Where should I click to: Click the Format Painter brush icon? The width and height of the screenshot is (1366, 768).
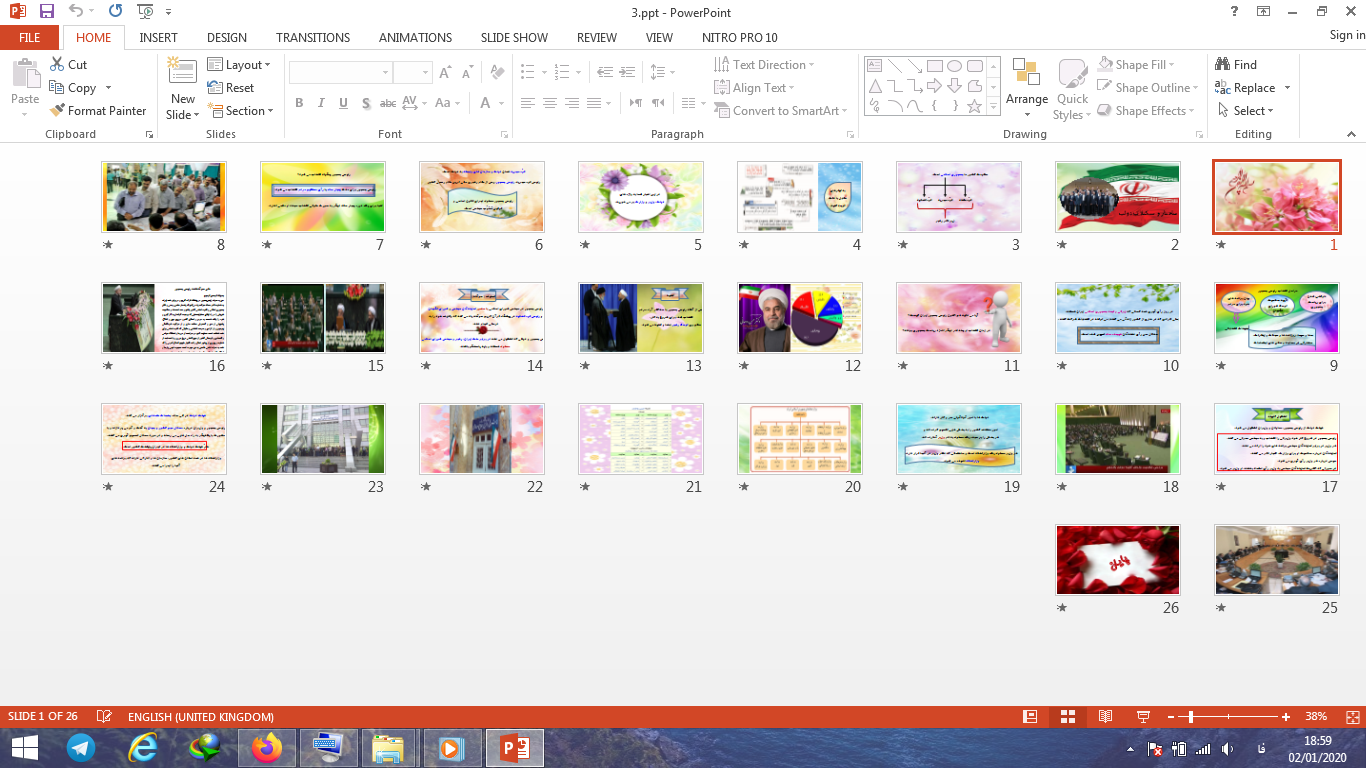(57, 111)
